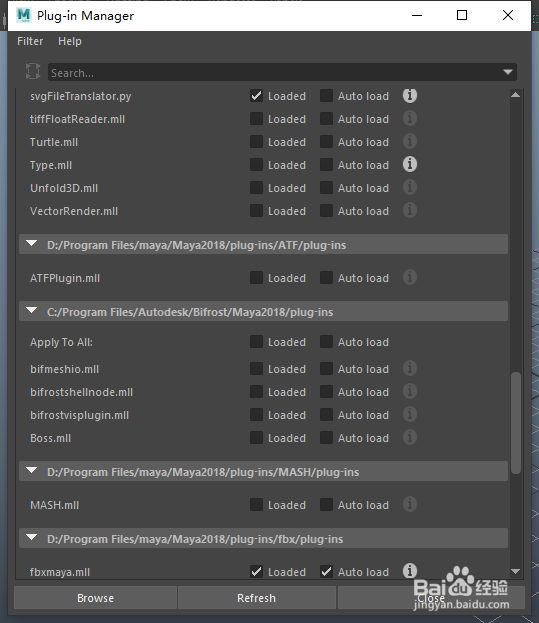Open info for VectorRender.mll plug-in
Screen dimensions: 539x623
(x=410, y=211)
